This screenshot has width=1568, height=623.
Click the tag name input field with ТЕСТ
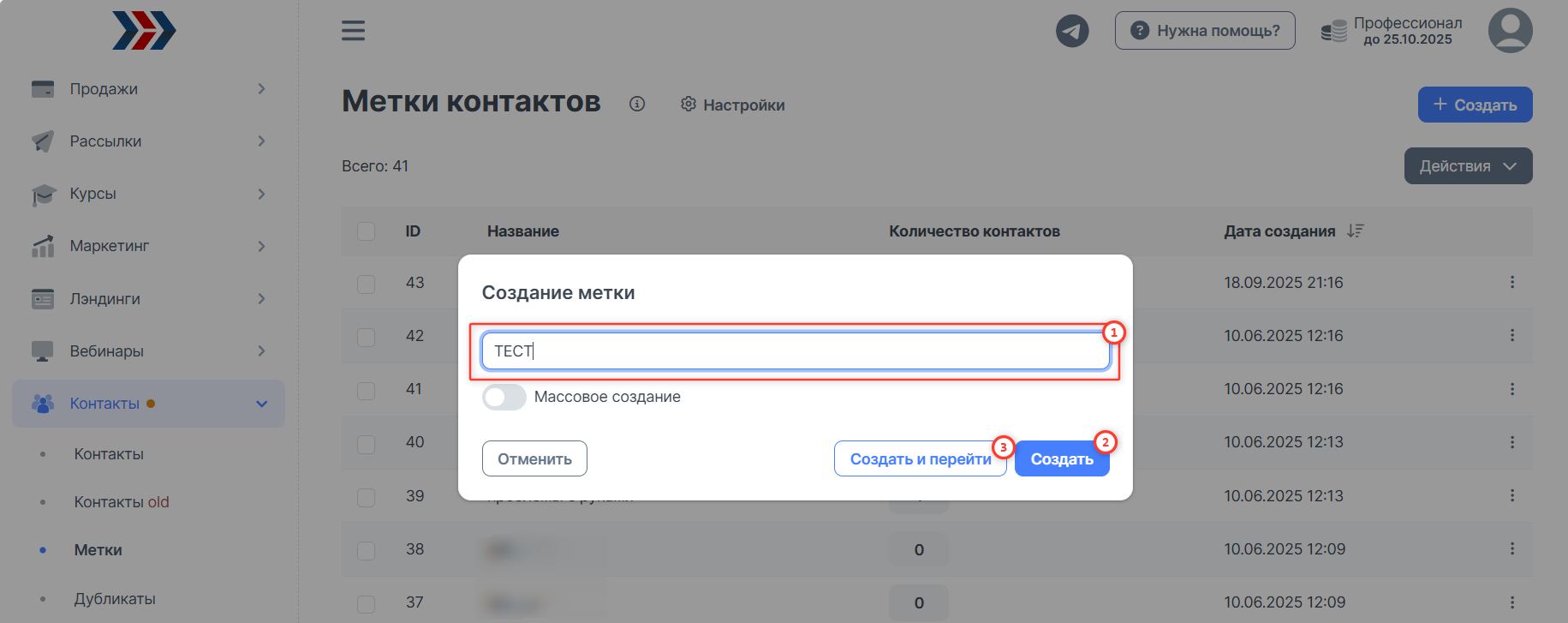pos(795,351)
